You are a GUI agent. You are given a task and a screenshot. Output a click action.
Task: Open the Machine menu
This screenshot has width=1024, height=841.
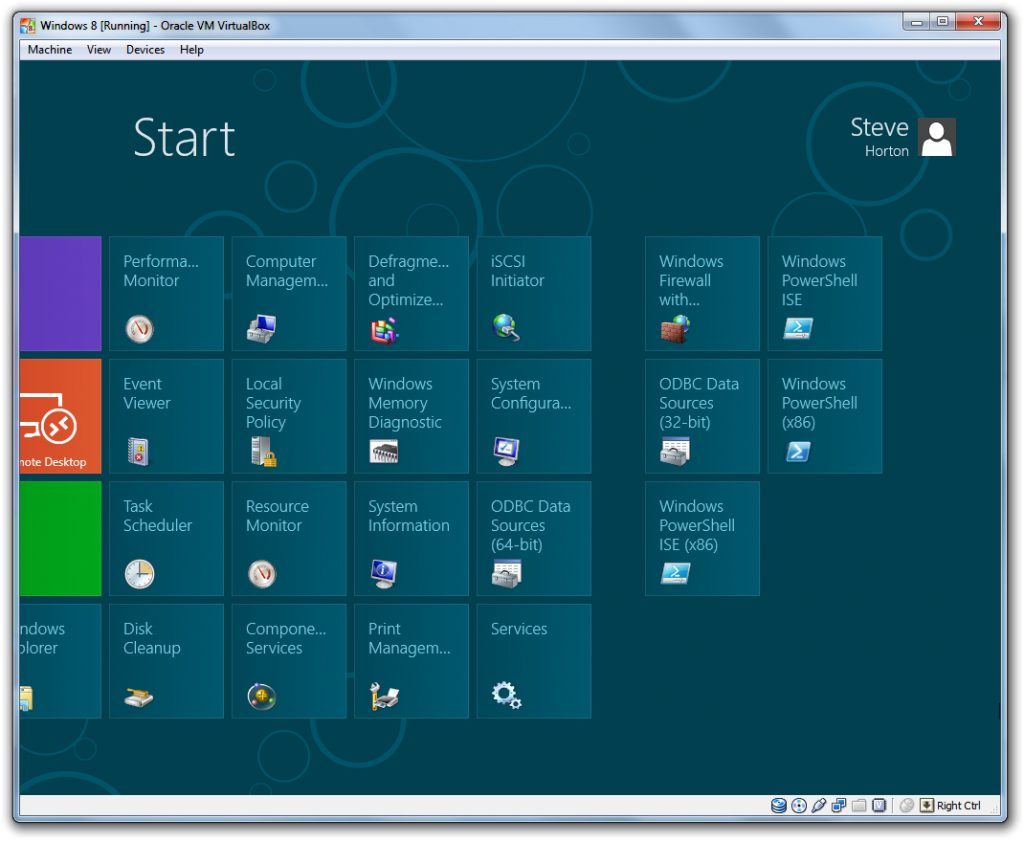48,49
